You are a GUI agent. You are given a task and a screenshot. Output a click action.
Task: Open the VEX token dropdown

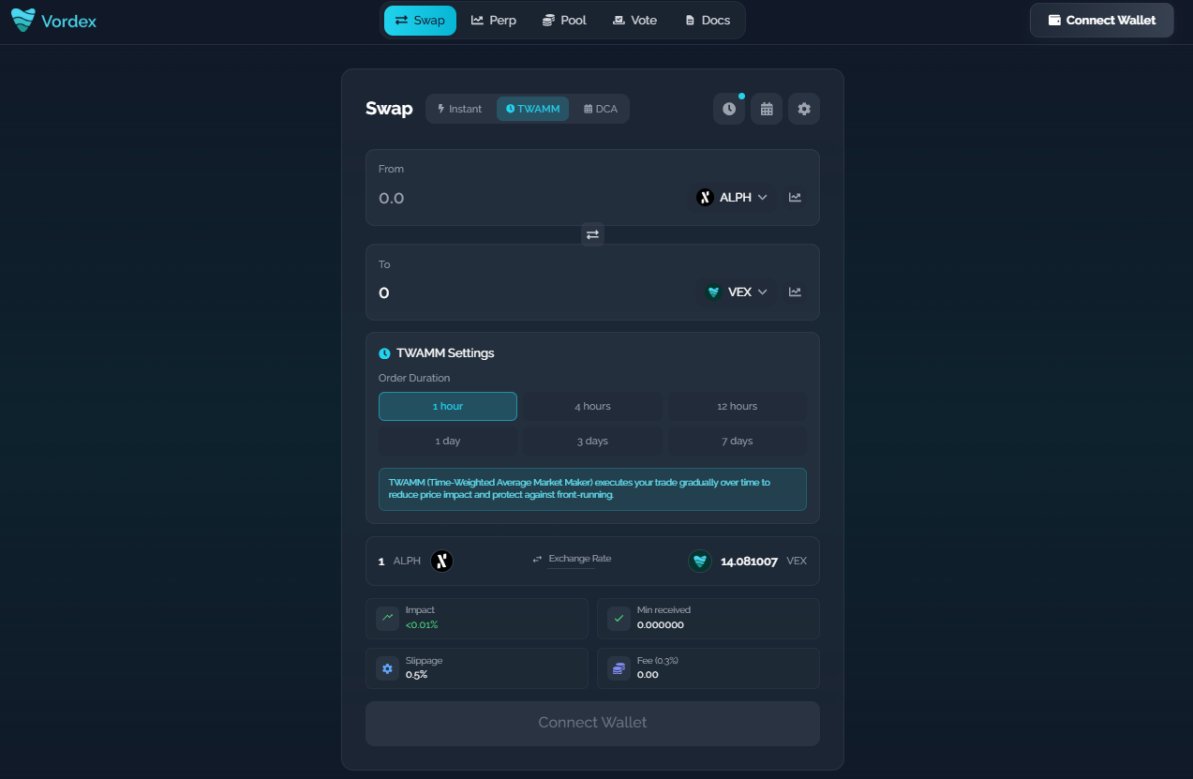(736, 292)
